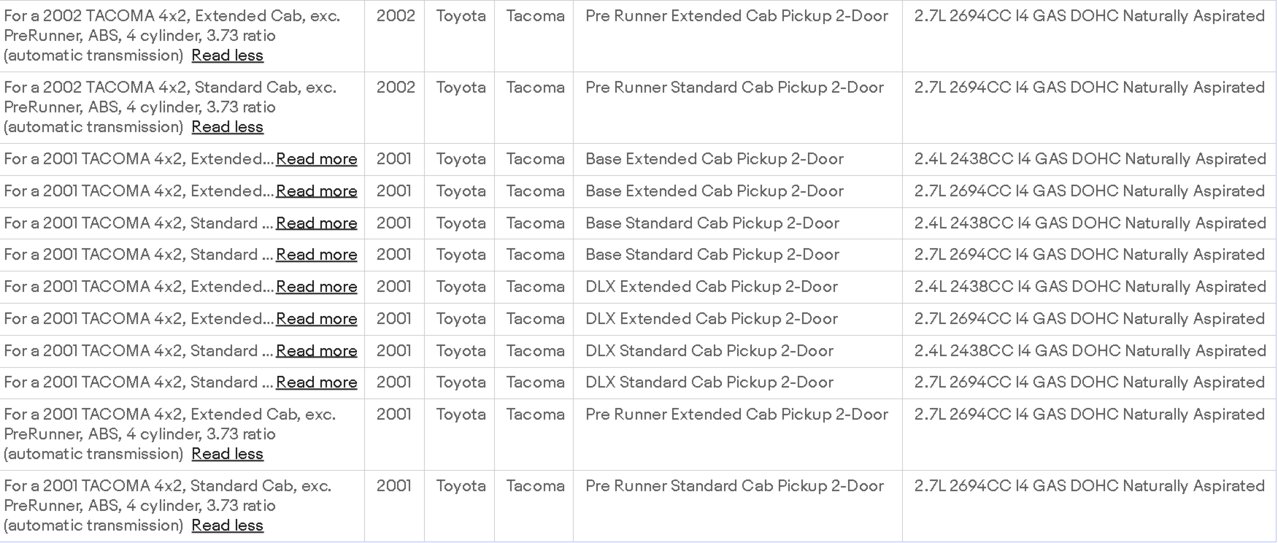Collapse notes for 2002 Pre Runner Standard Cab

227,127
